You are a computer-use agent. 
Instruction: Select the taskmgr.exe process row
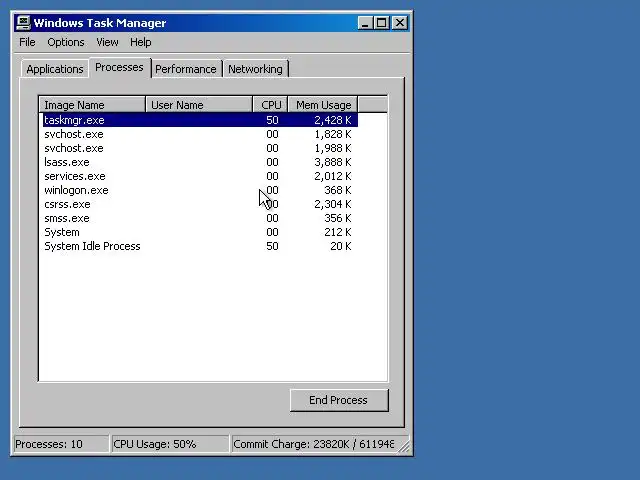pos(200,120)
